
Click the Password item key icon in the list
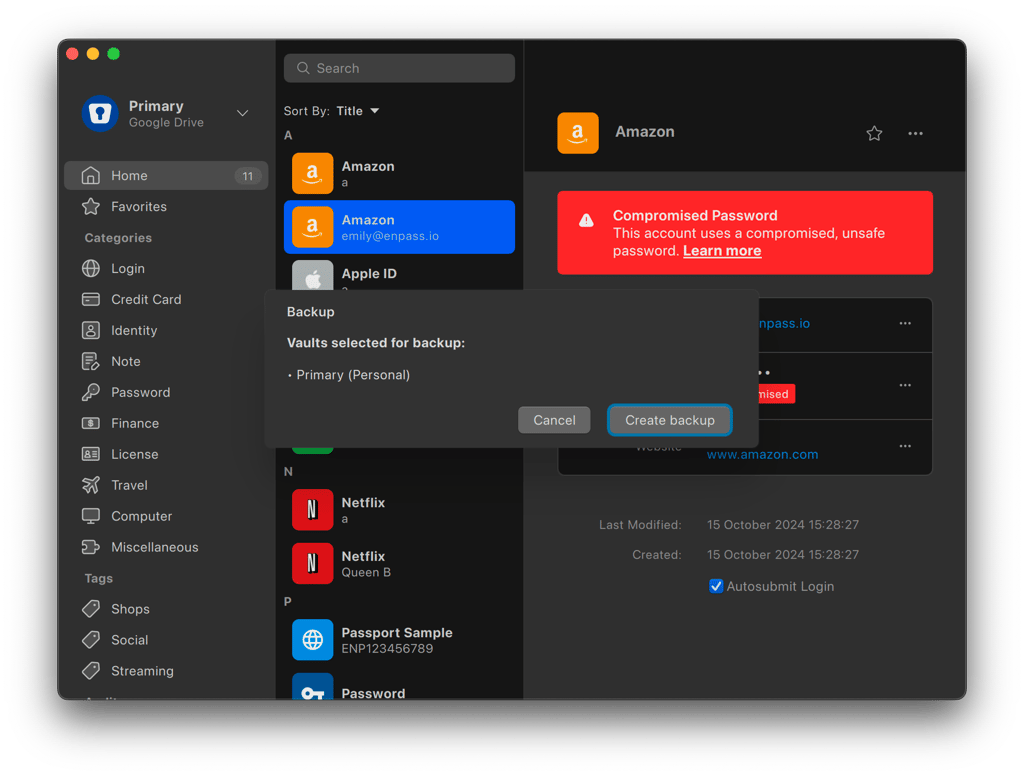click(312, 687)
